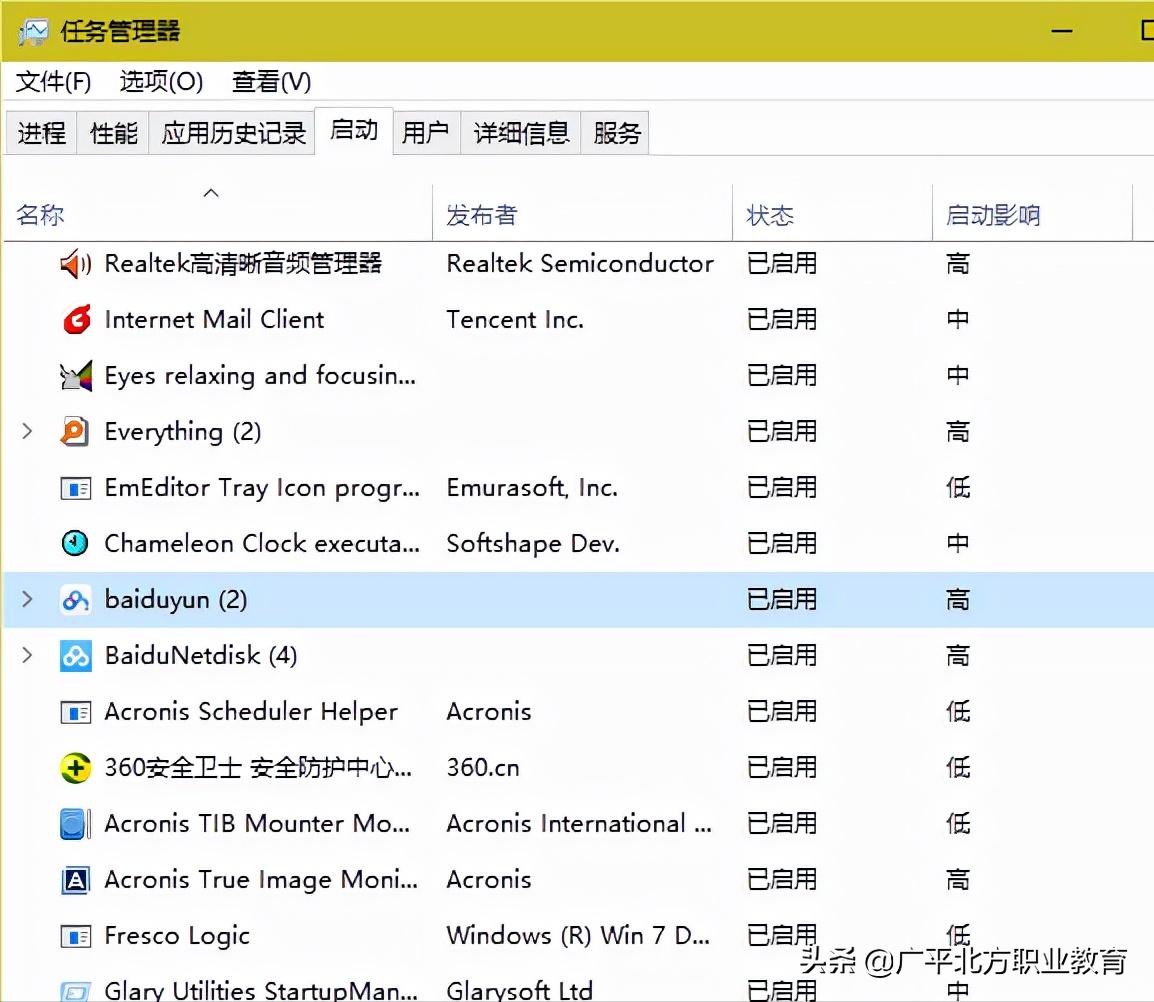The height and width of the screenshot is (1002, 1154).
Task: Click the Chameleon Clock executable icon
Action: (76, 544)
